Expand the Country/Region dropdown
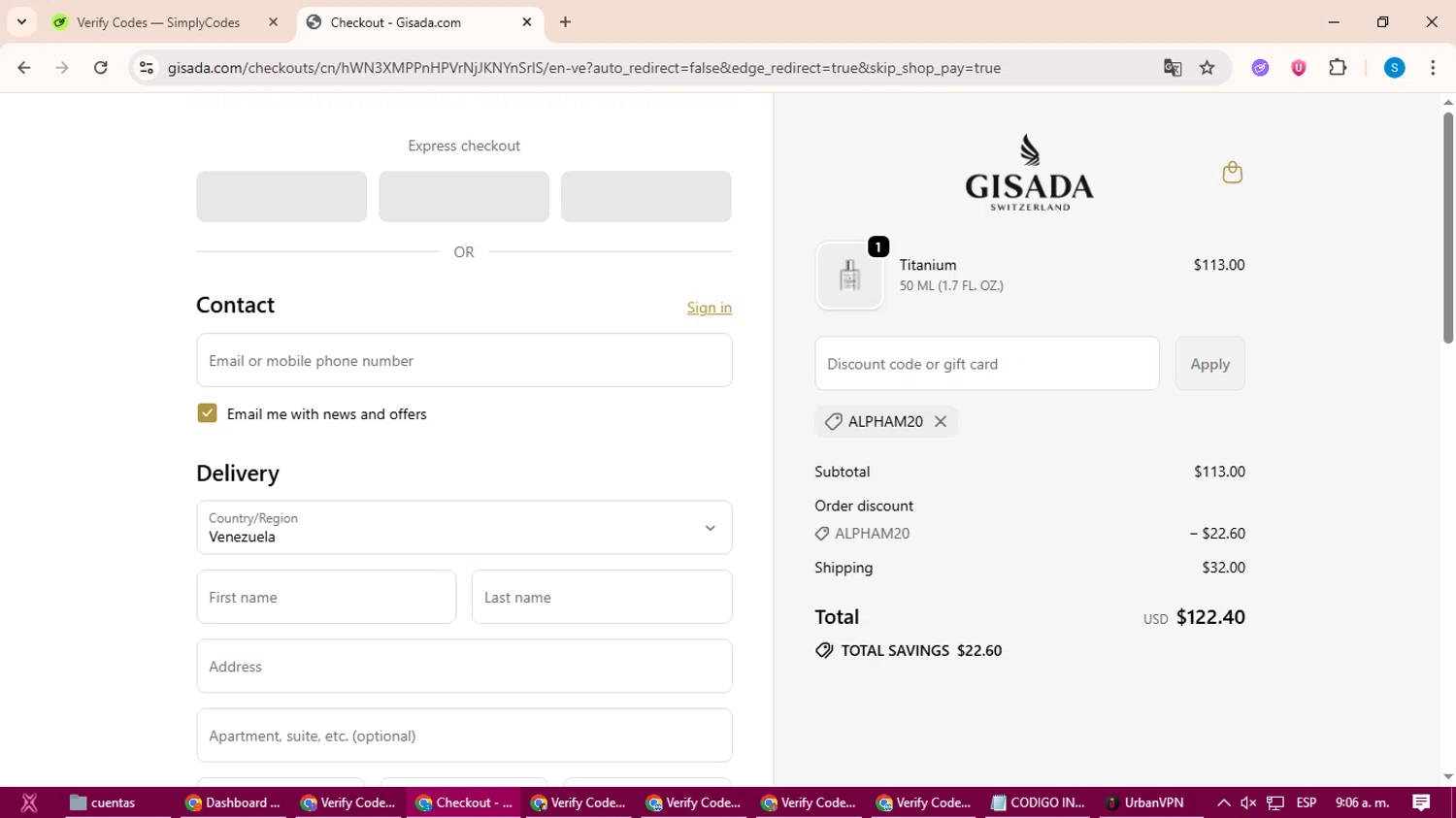 [x=464, y=527]
